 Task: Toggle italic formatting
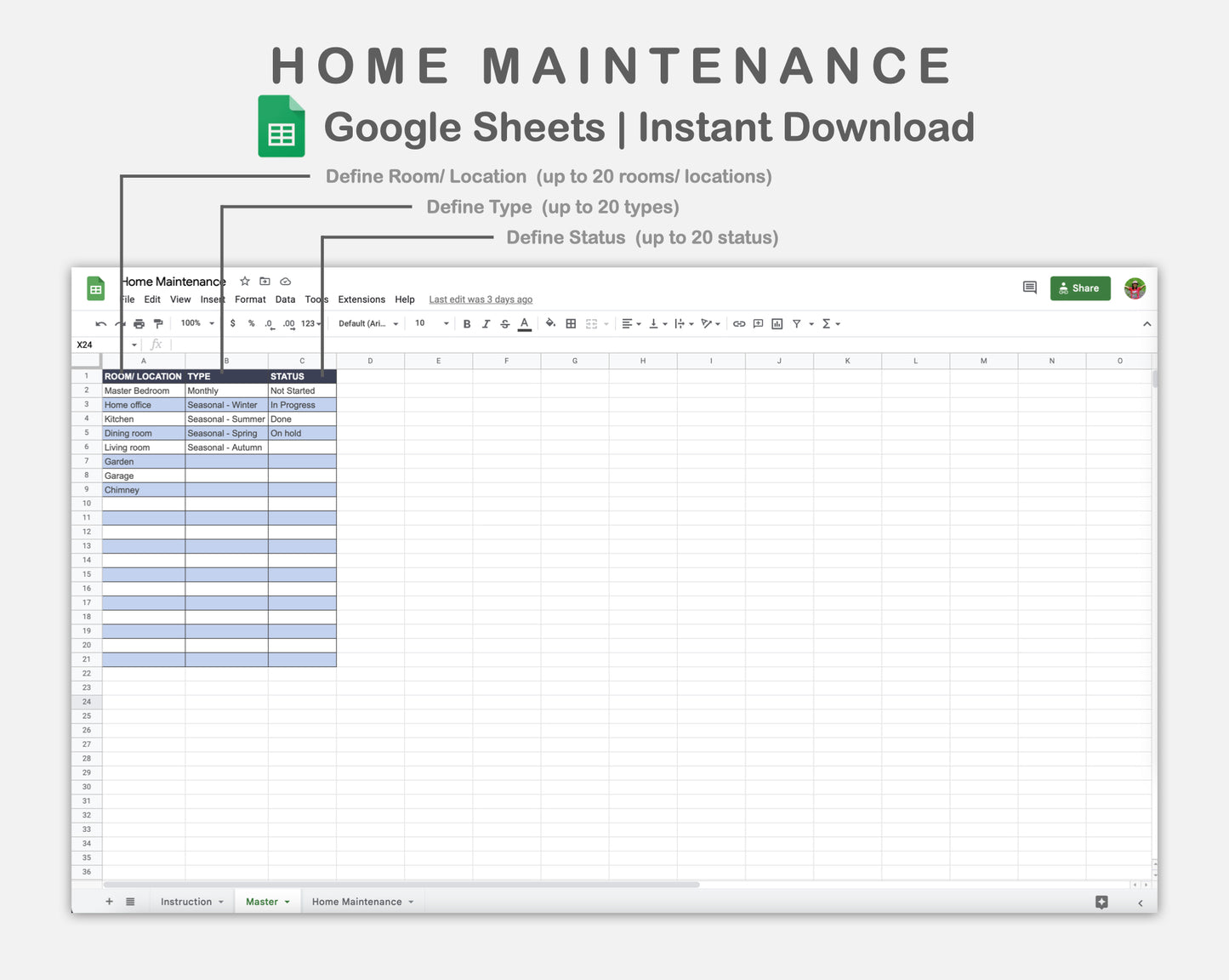pyautogui.click(x=486, y=323)
